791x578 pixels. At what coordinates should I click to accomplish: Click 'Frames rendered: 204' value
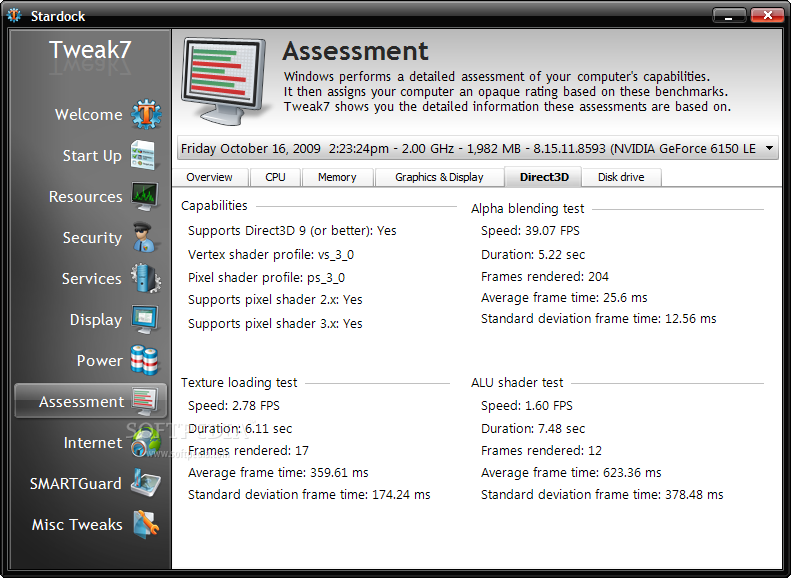pyautogui.click(x=545, y=276)
